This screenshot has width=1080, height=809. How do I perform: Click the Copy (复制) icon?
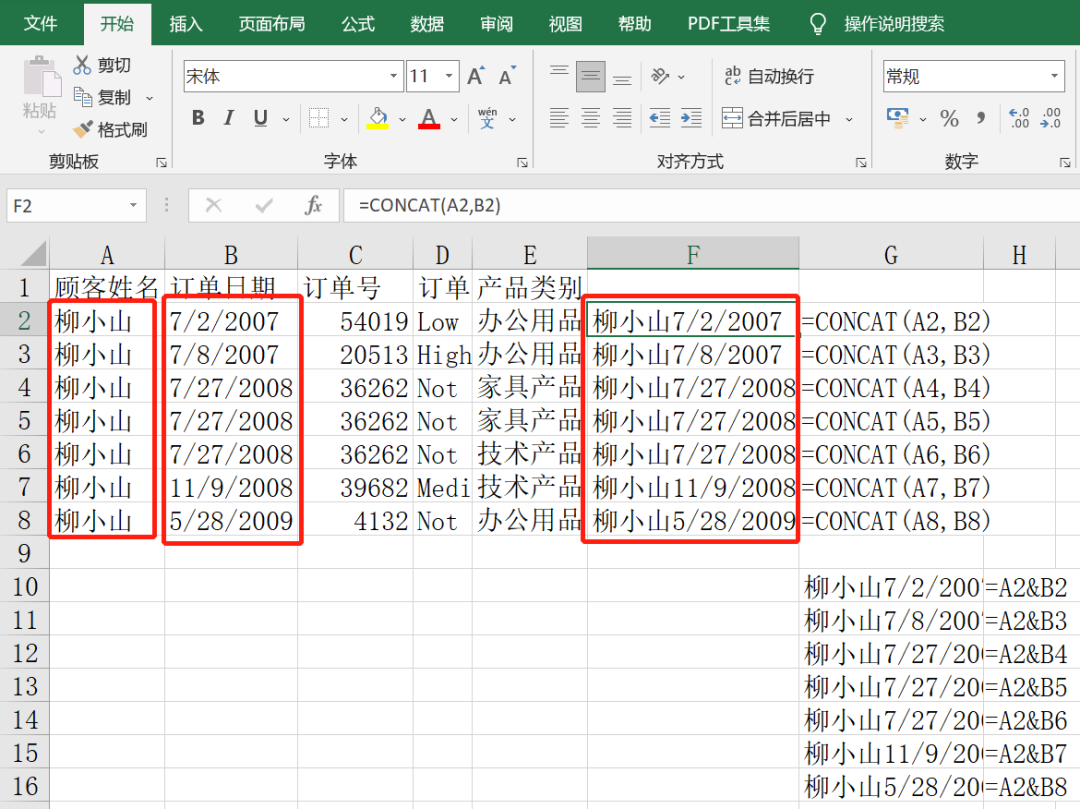tap(83, 97)
